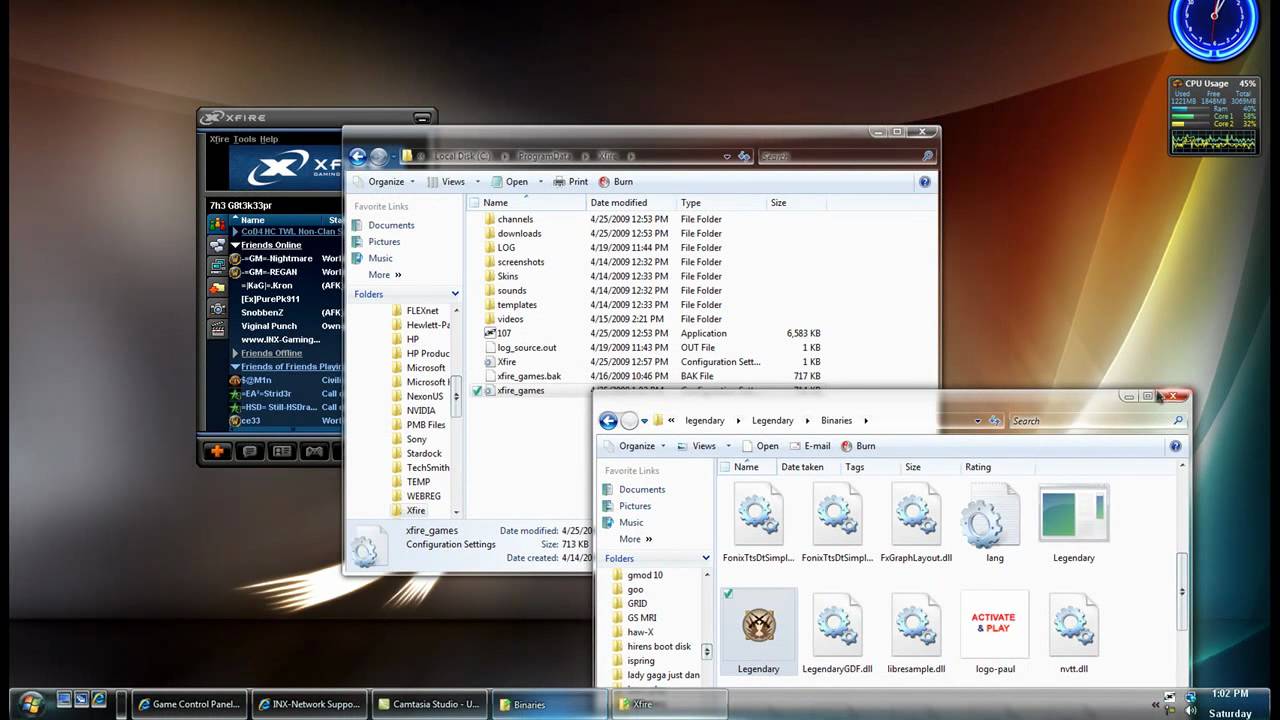
Task: Open Documents link in Xfire folder window
Action: 391,225
